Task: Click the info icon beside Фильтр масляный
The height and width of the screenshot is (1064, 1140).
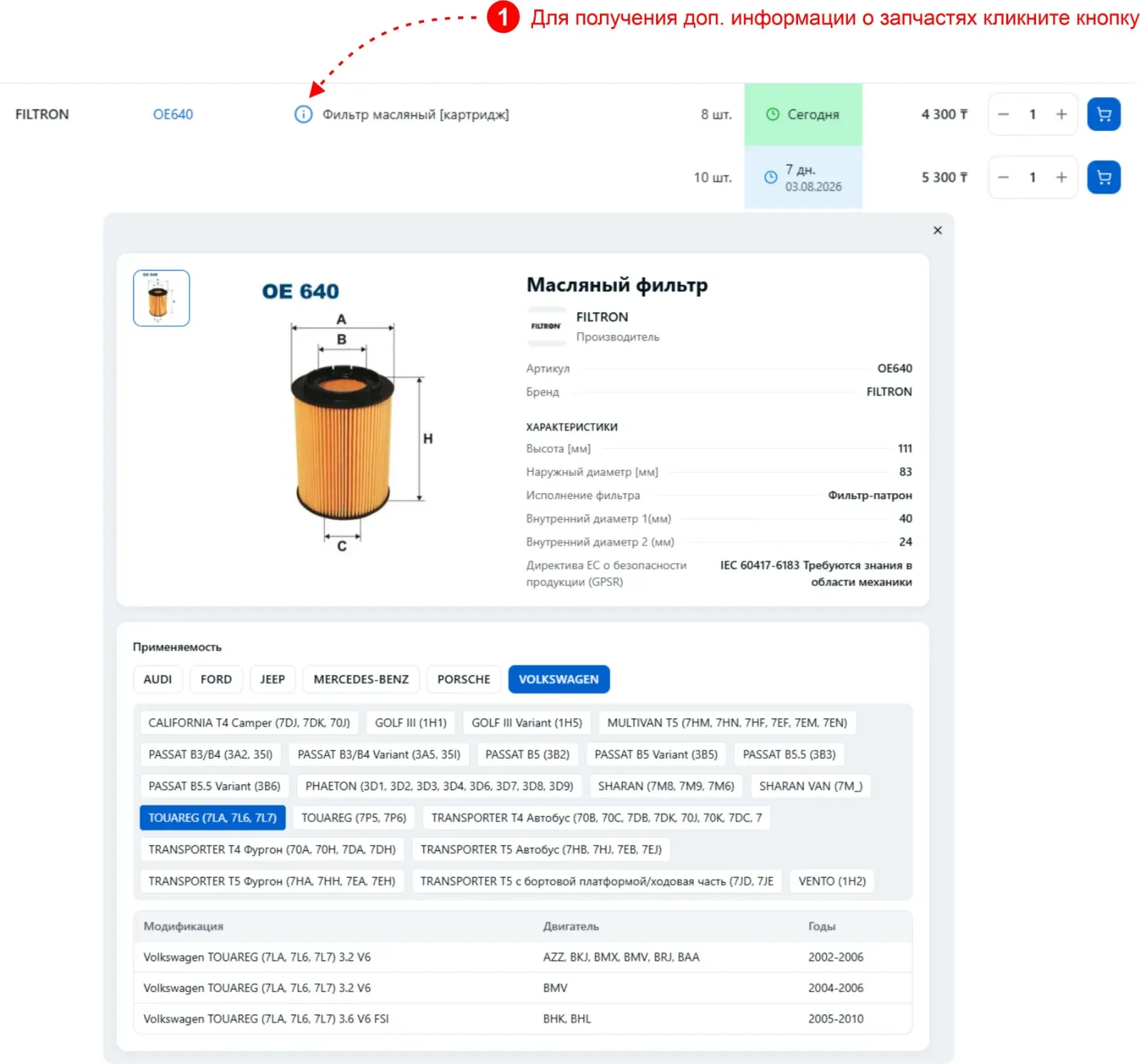Action: click(304, 114)
